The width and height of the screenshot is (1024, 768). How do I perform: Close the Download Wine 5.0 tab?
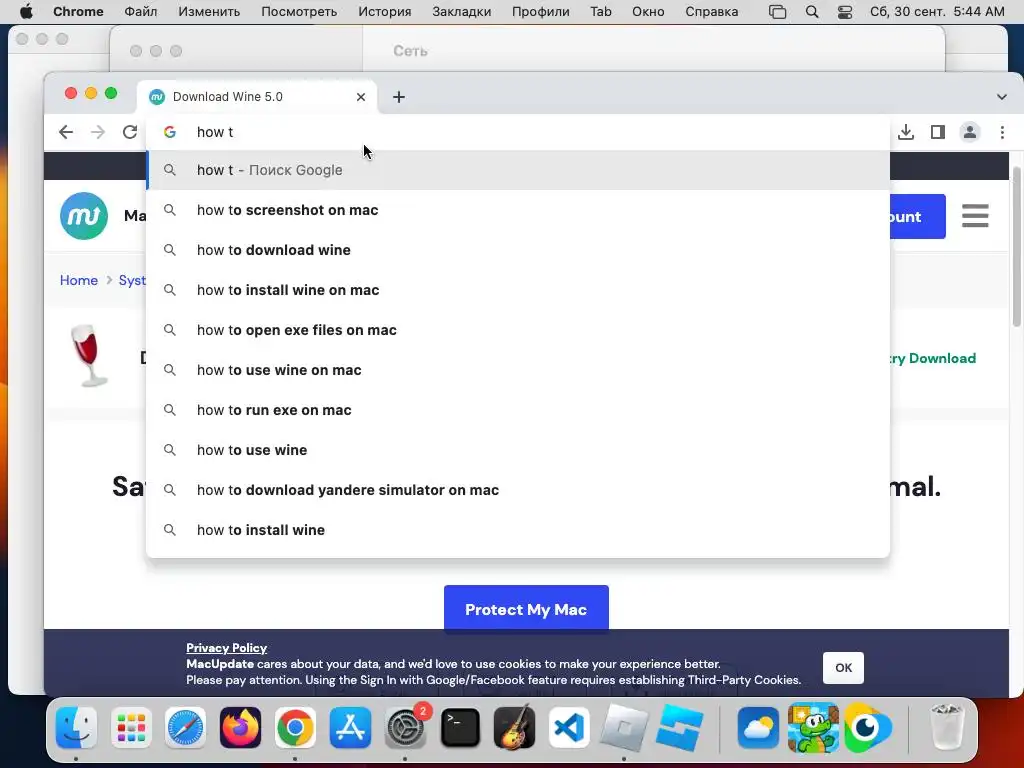tap(360, 97)
